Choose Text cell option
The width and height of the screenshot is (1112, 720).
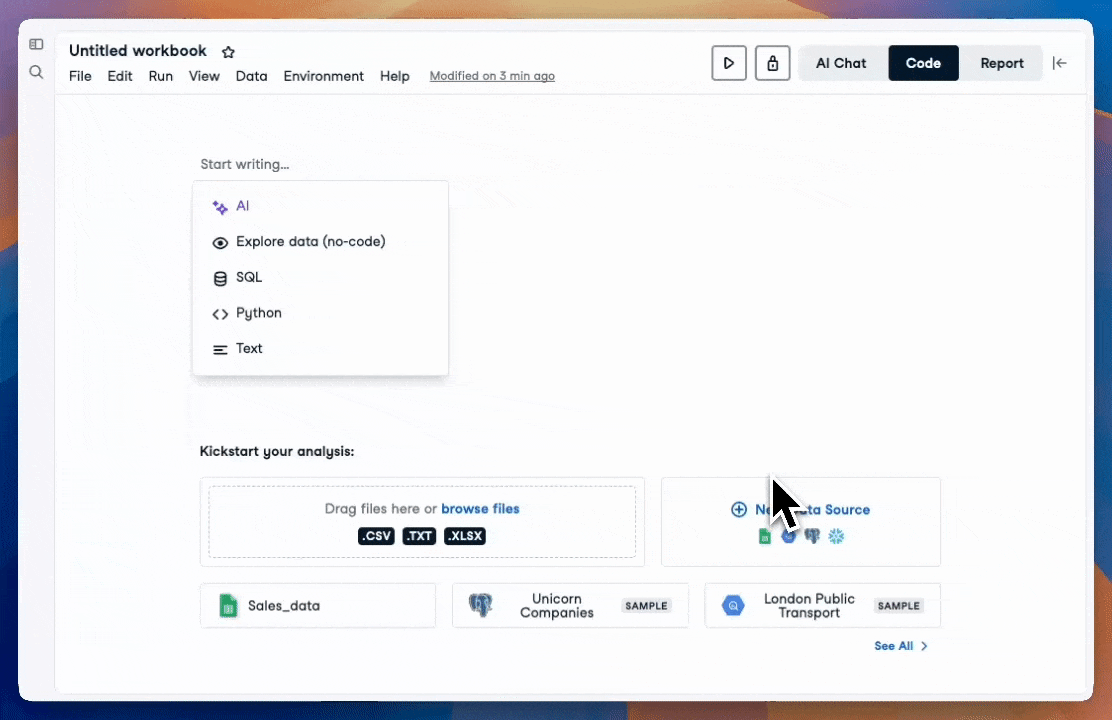(320, 348)
